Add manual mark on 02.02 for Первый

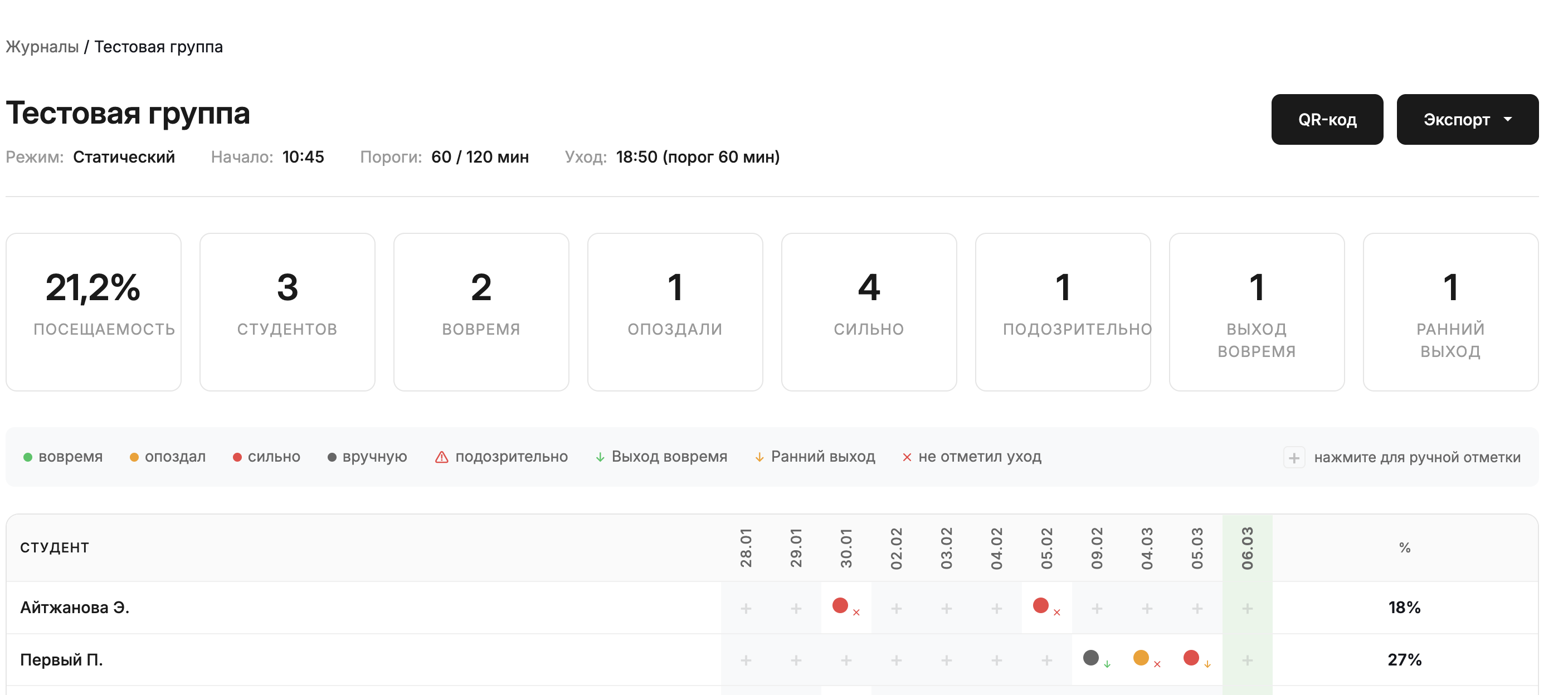(896, 660)
